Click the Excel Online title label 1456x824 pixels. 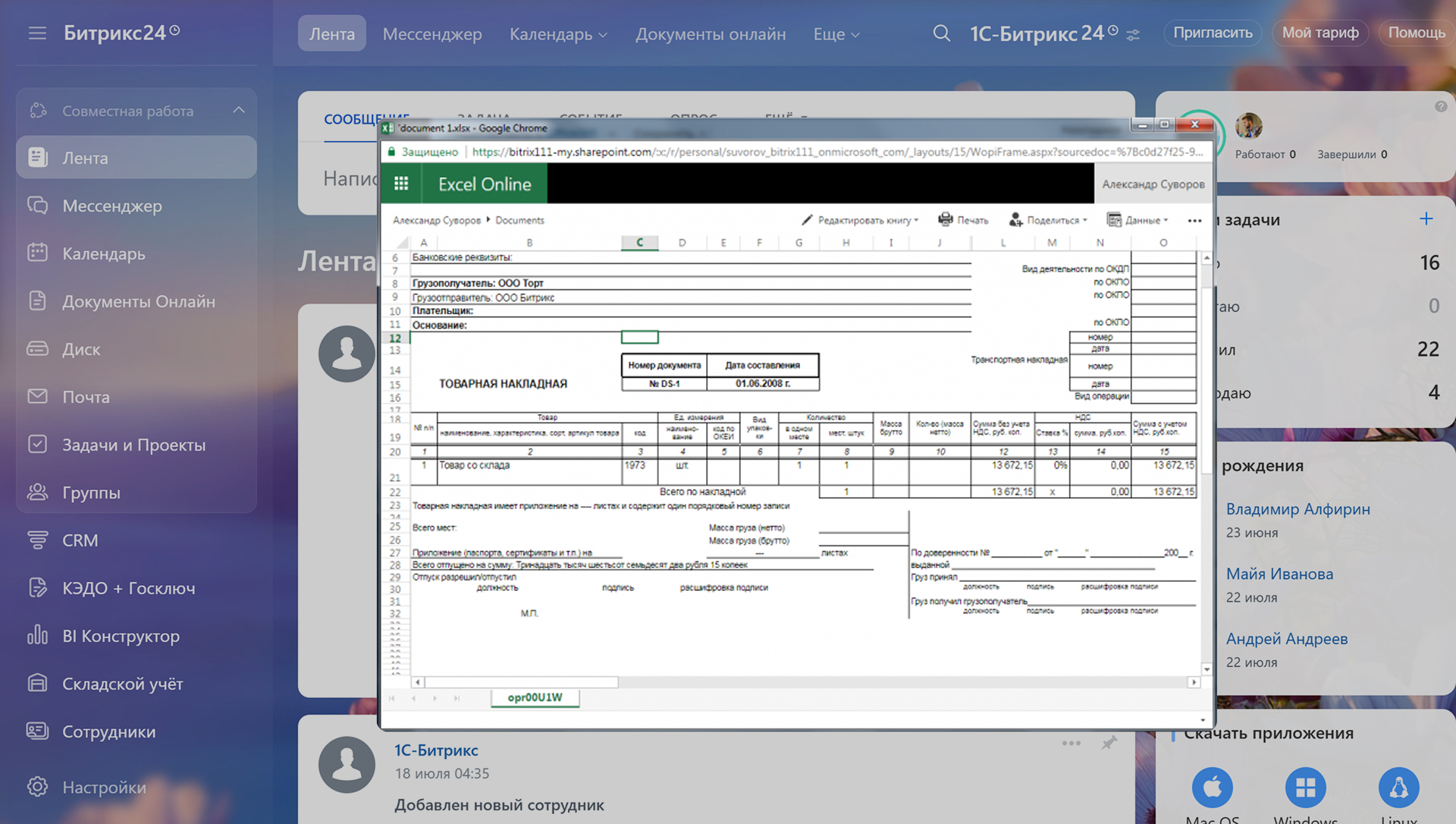pos(485,184)
